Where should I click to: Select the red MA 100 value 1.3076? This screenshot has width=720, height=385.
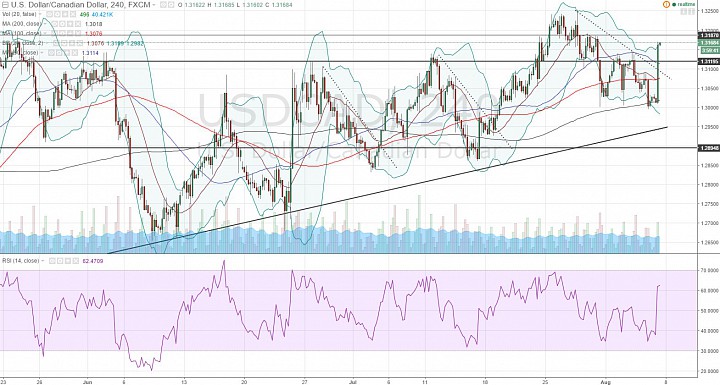[94, 34]
